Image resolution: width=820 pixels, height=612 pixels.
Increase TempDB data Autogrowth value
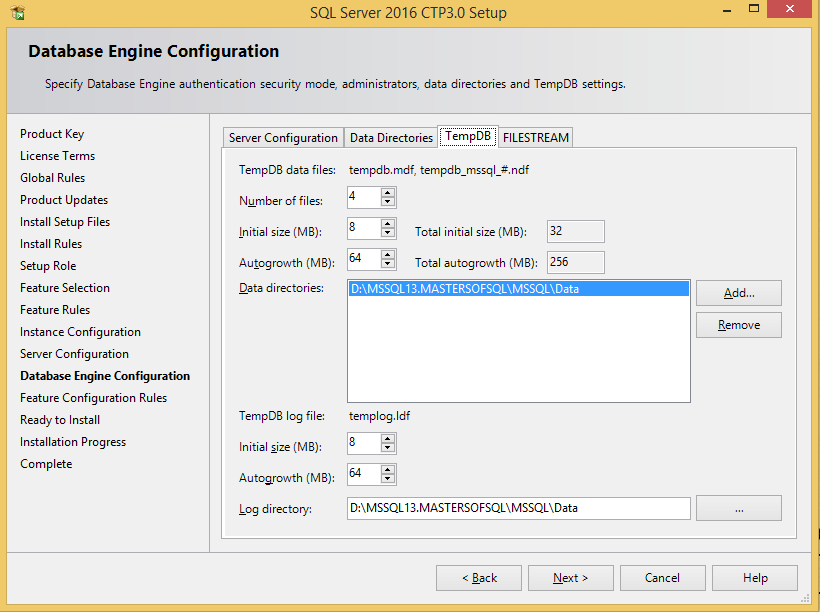(388, 255)
